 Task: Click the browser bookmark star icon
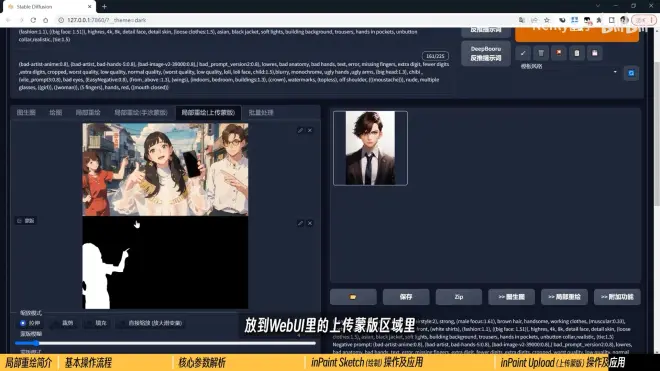tap(547, 20)
